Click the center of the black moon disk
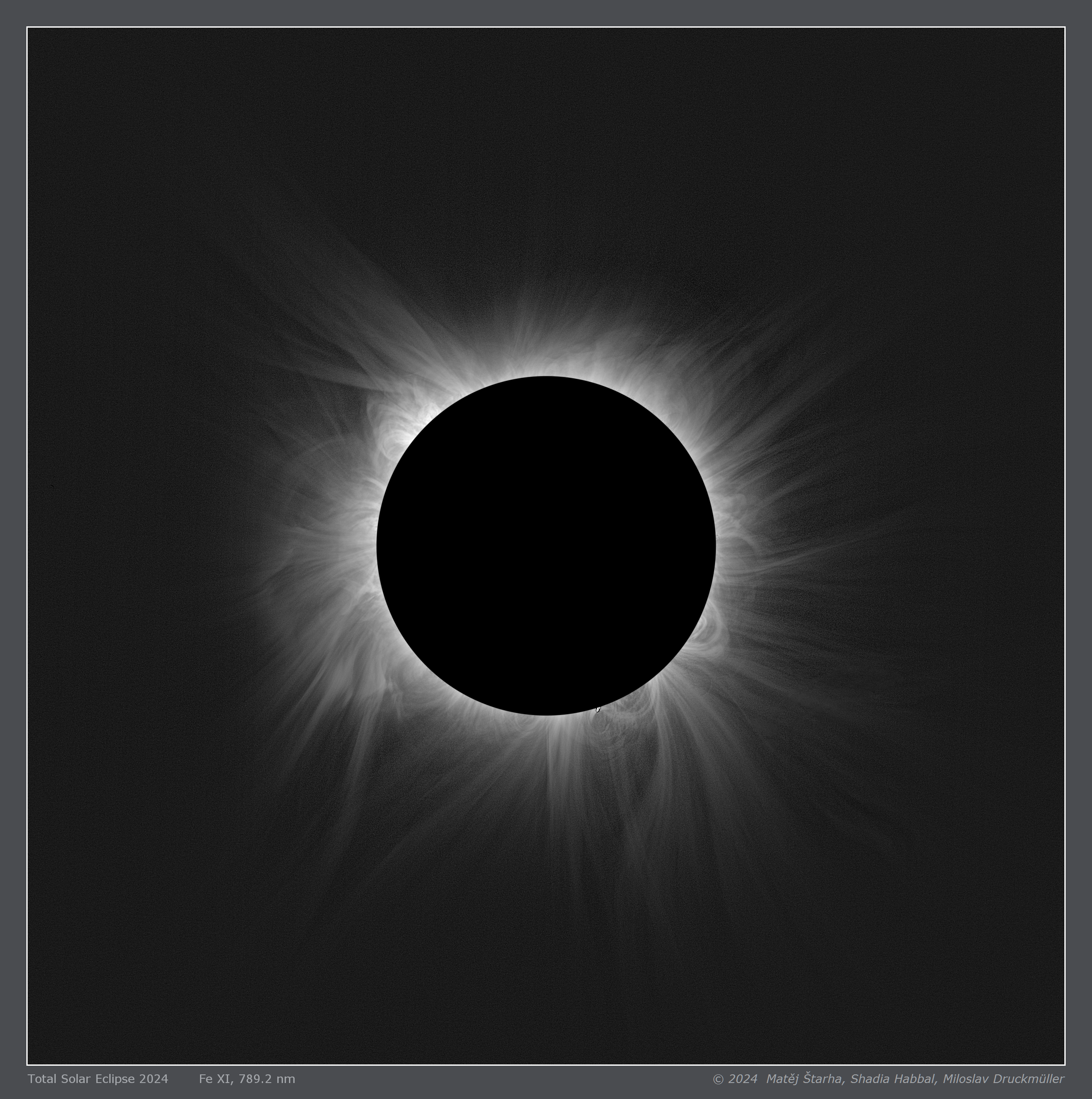 (546, 546)
